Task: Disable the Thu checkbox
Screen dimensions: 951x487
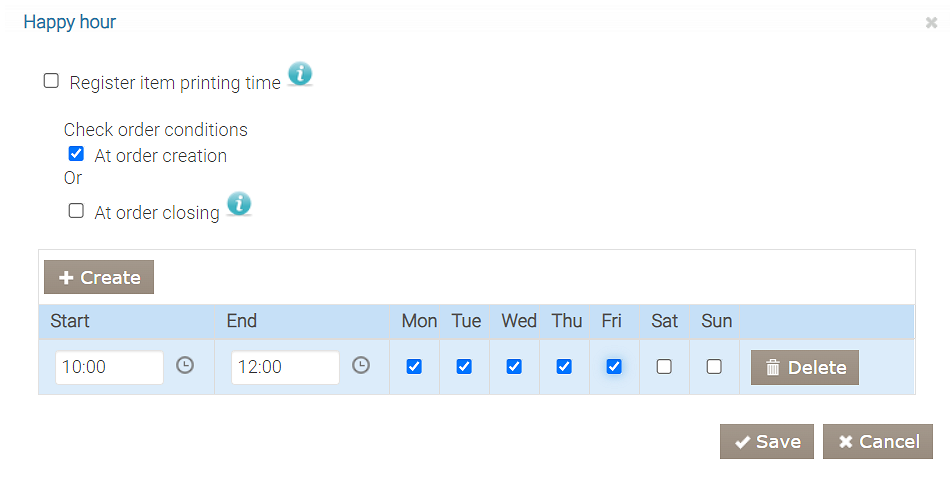Action: (x=564, y=367)
